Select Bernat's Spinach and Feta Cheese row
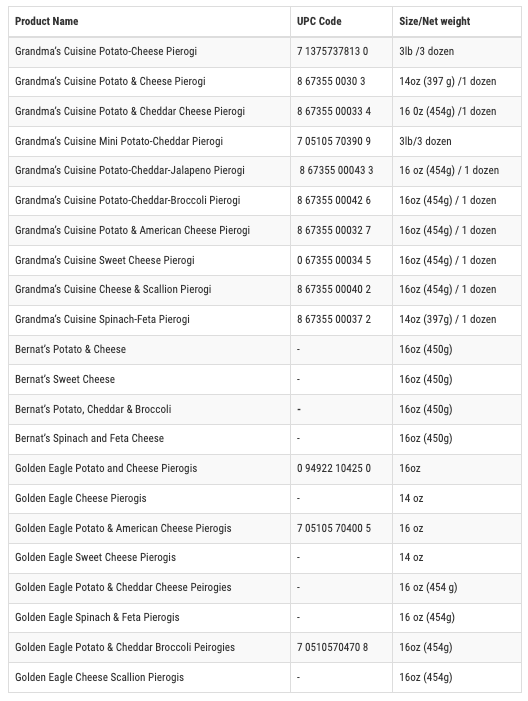The width and height of the screenshot is (528, 701). point(265,439)
